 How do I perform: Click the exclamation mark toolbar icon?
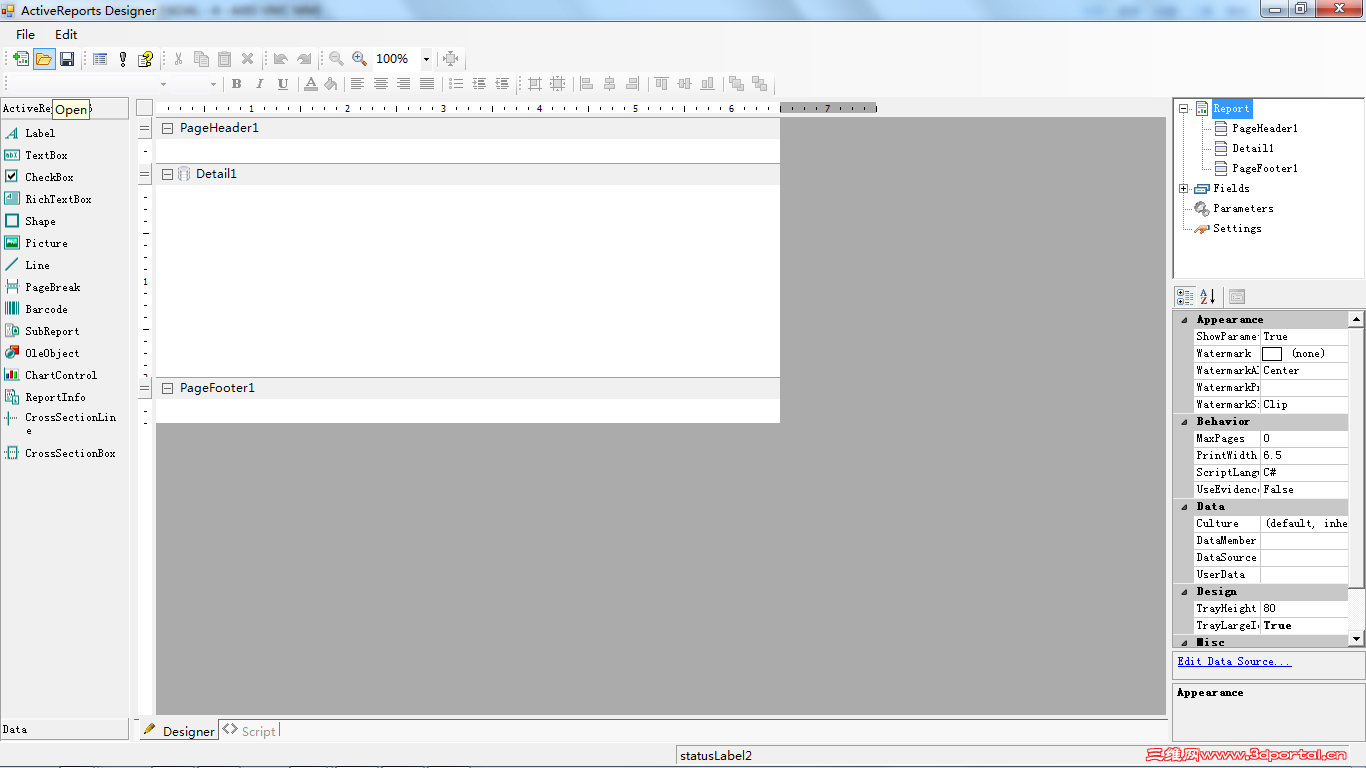click(123, 59)
